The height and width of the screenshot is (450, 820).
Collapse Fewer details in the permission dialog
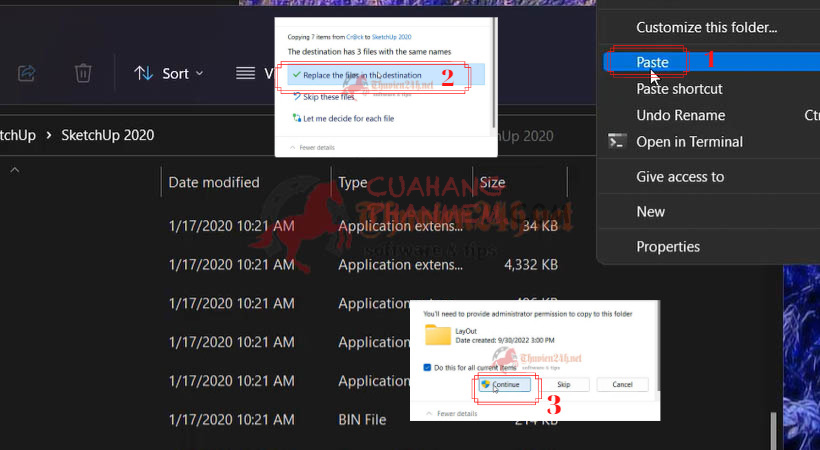click(451, 413)
